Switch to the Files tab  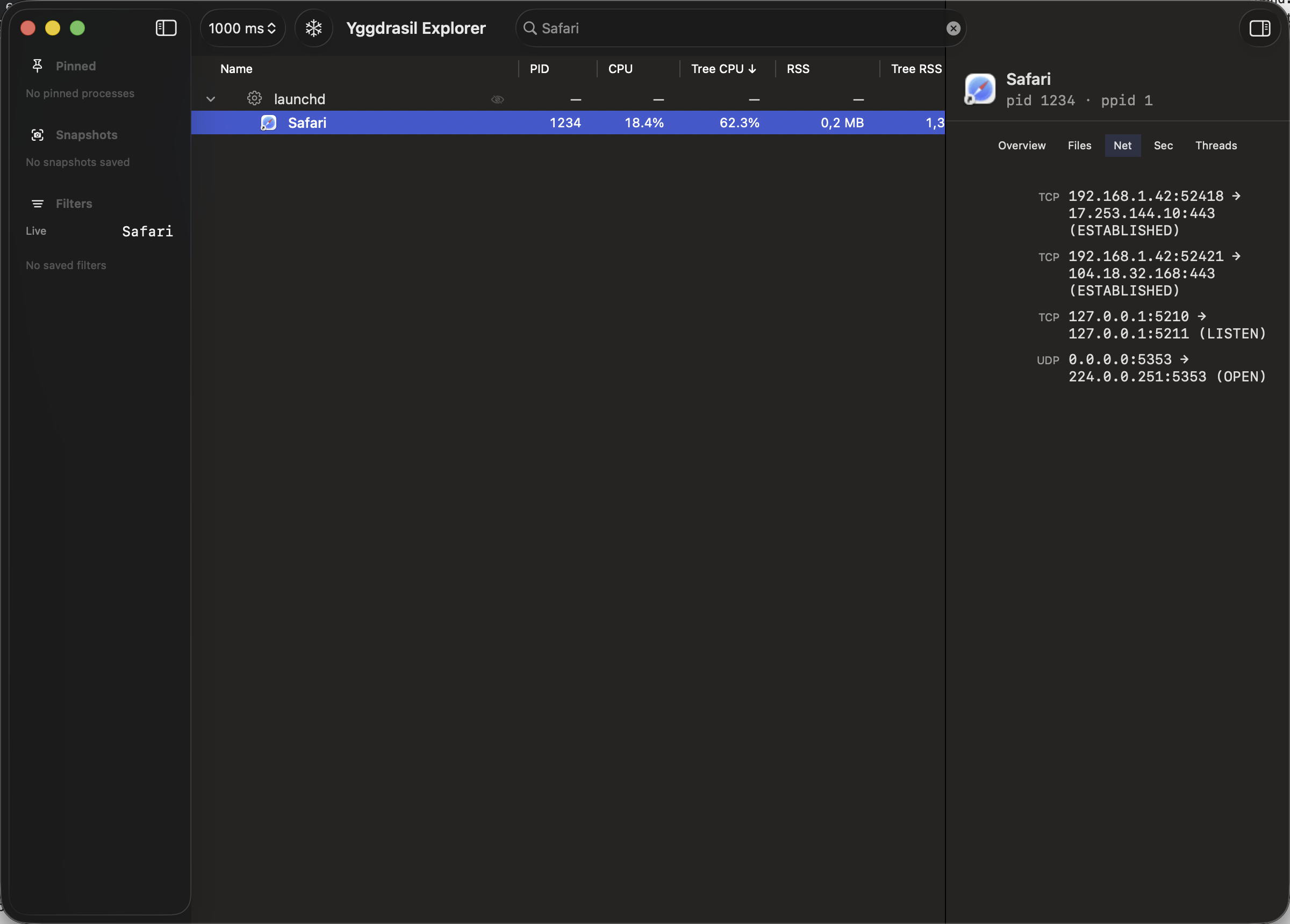(x=1079, y=146)
